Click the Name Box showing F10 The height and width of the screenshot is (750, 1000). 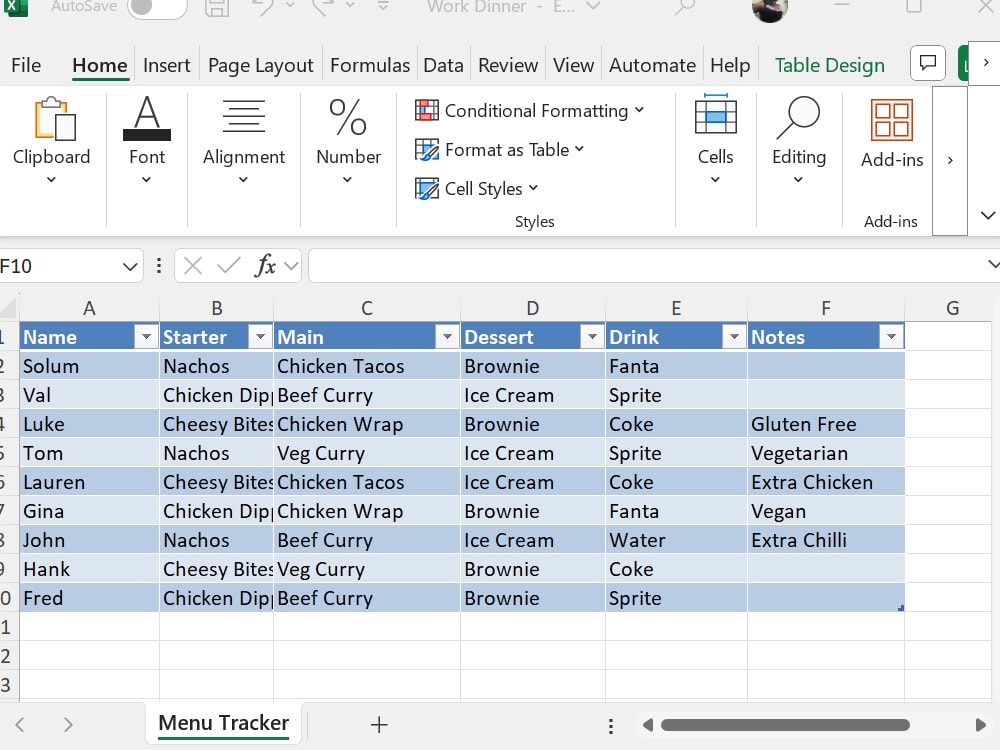(x=59, y=266)
